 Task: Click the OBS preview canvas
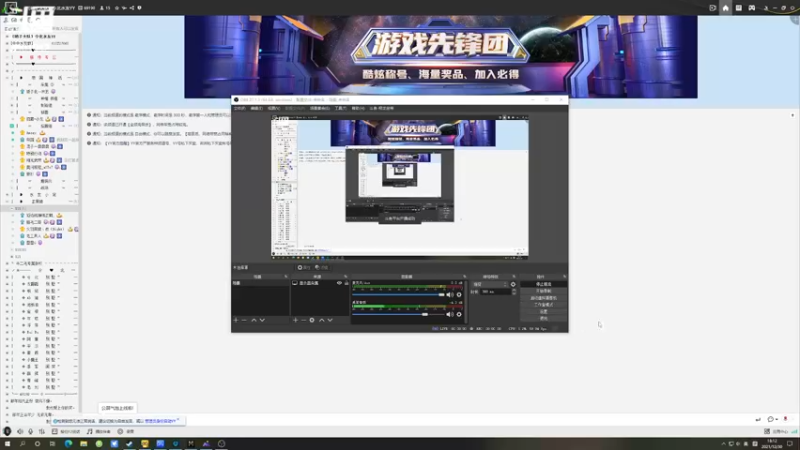(399, 187)
